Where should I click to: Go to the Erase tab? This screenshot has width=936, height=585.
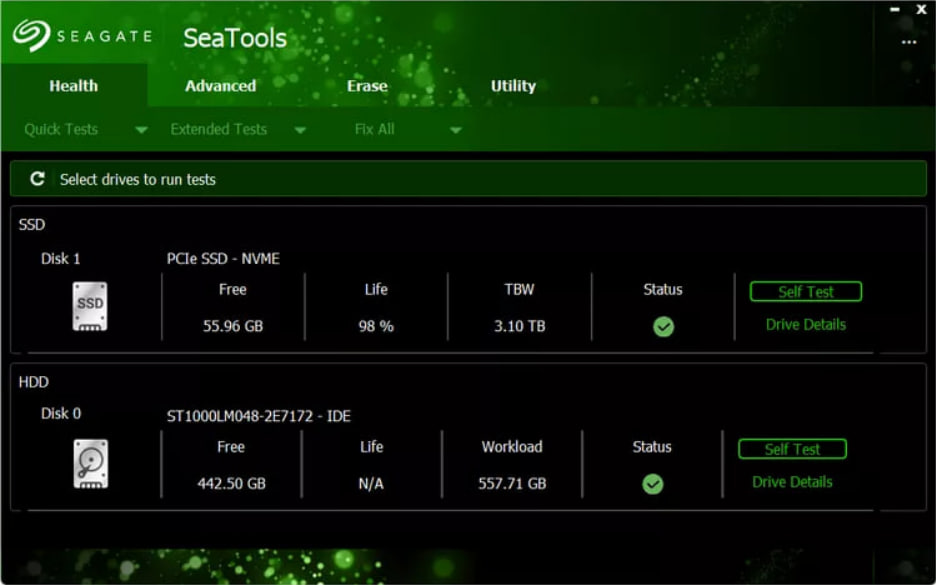[x=367, y=86]
